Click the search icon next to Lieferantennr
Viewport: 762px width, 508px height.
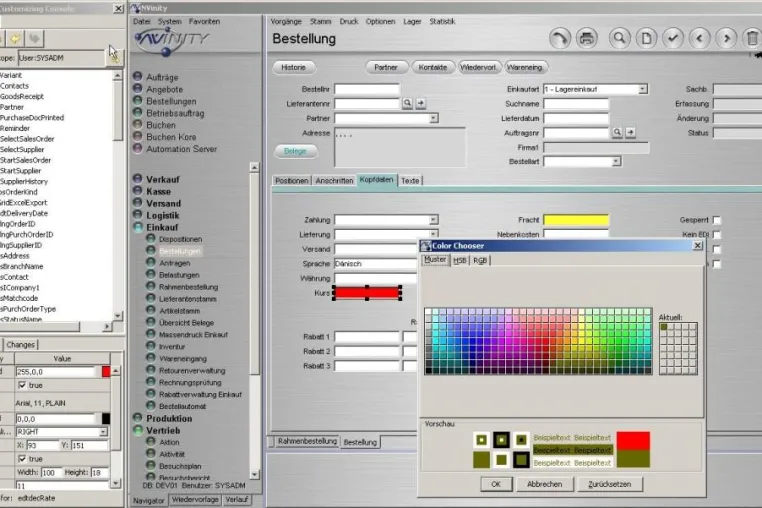(x=407, y=103)
